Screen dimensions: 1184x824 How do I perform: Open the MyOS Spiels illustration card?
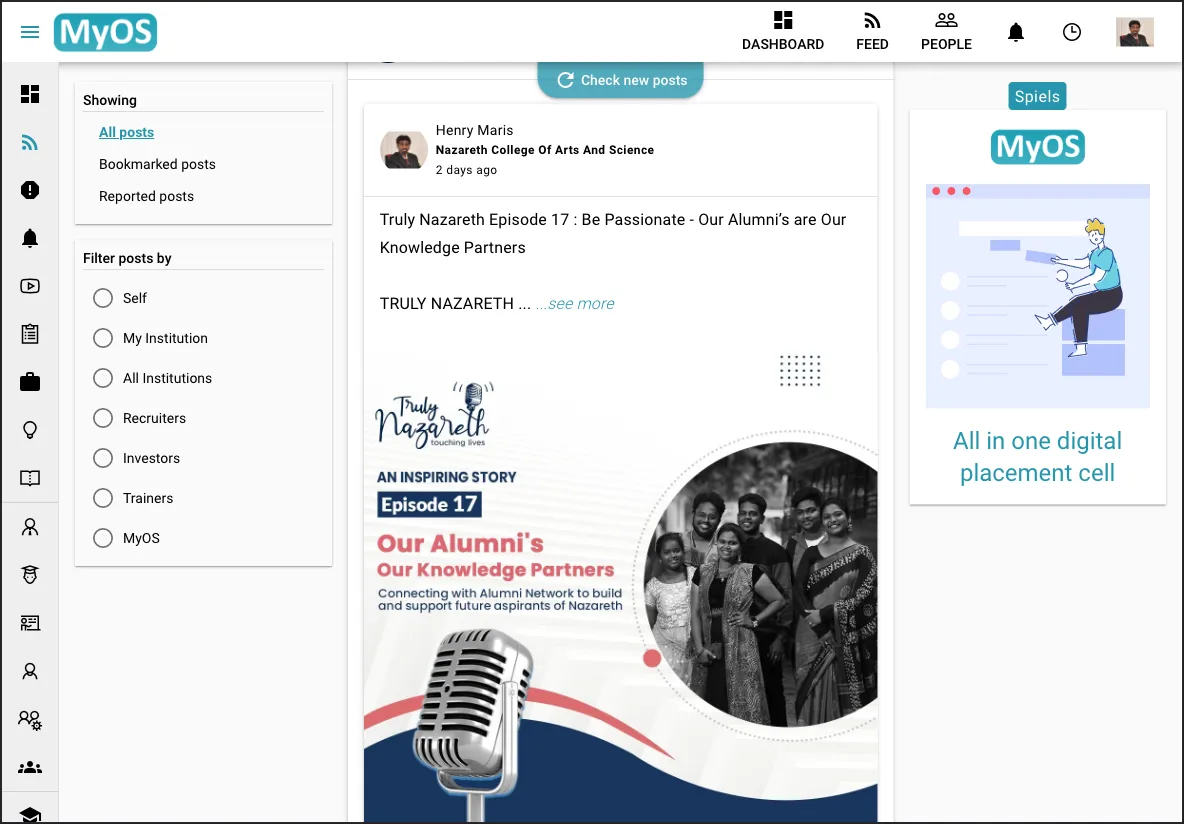point(1038,296)
